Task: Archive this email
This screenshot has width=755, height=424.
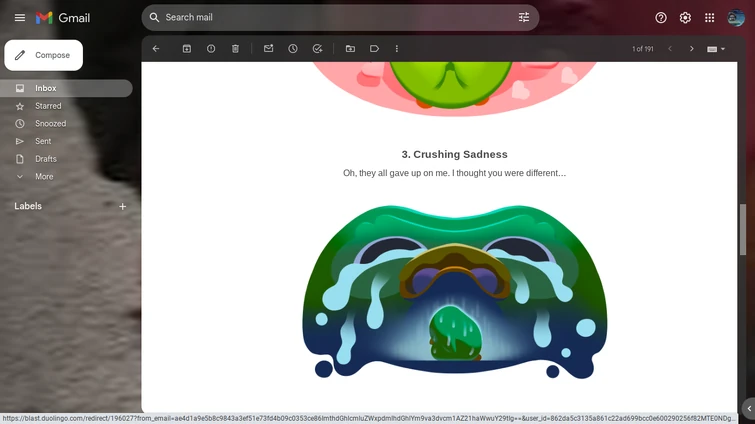Action: [187, 49]
